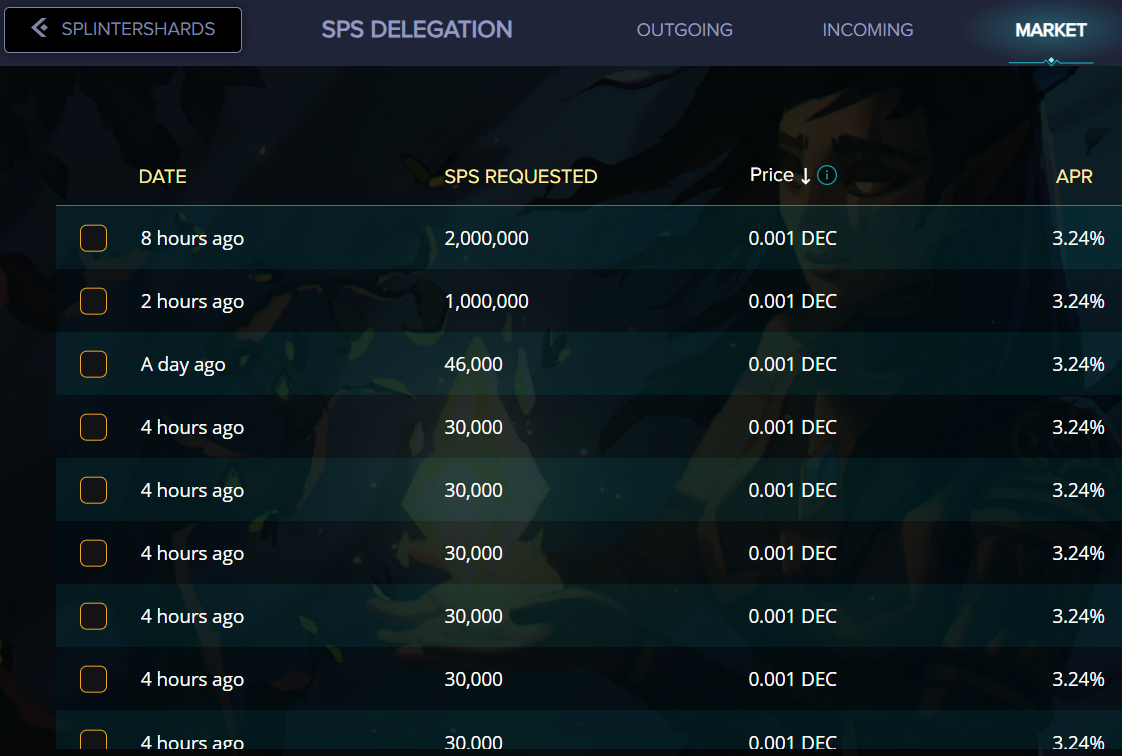Click the back arrow icon beside SPLINTERSHARDS
The width and height of the screenshot is (1122, 756).
click(40, 29)
